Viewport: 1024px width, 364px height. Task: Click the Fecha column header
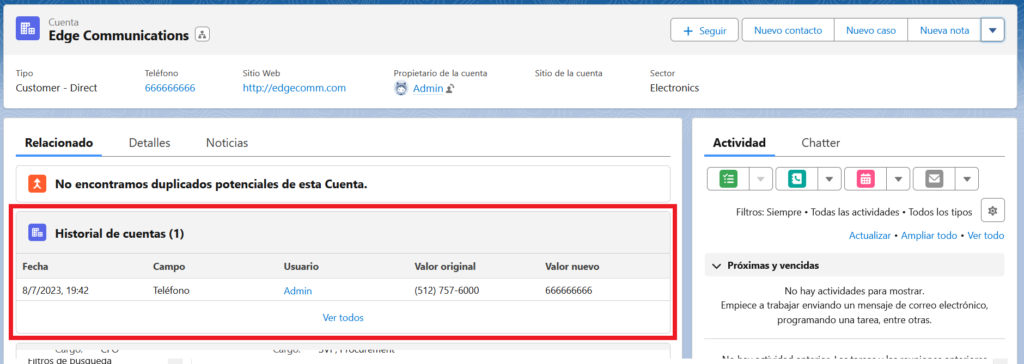(x=36, y=267)
